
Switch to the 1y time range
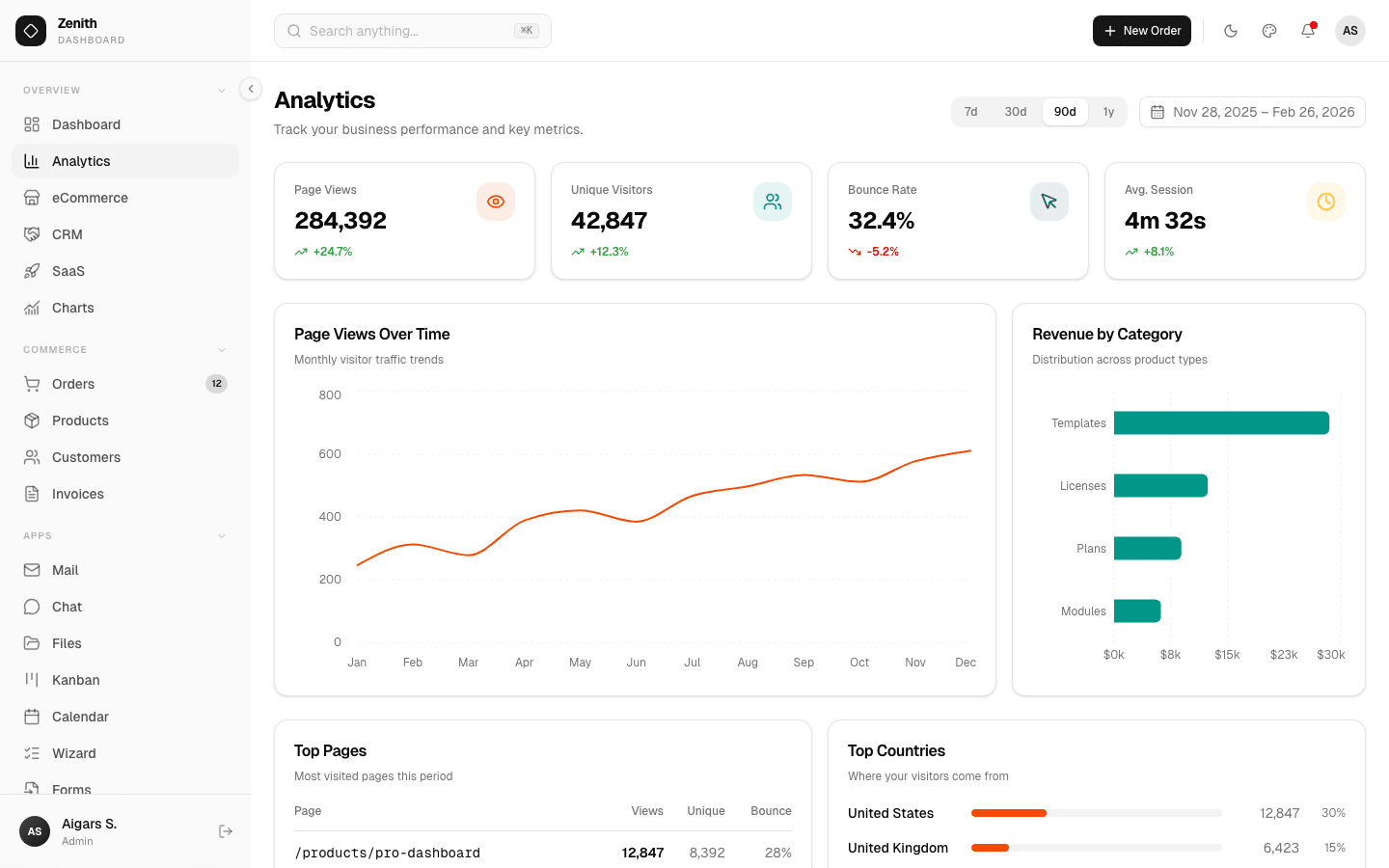(1108, 112)
